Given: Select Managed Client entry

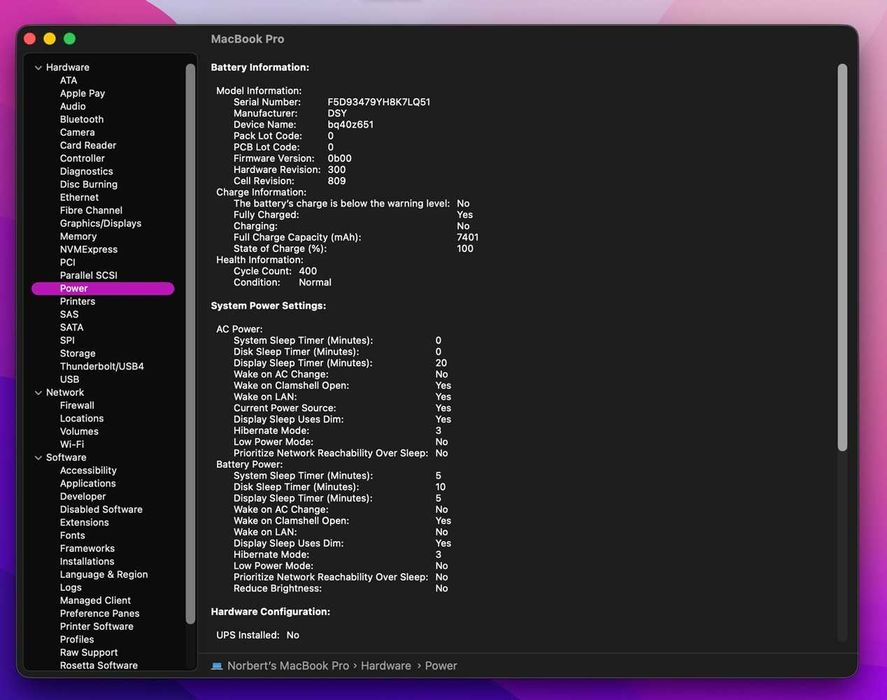Looking at the screenshot, I should tap(95, 601).
